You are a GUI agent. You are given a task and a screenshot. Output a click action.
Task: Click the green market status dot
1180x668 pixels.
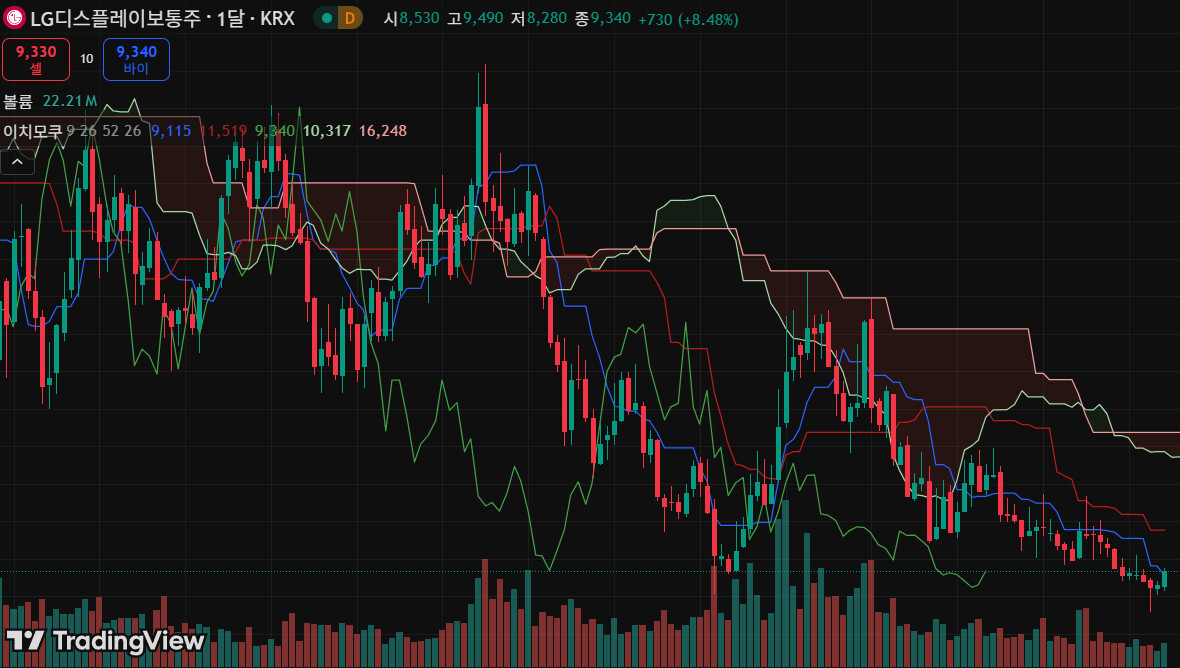327,17
